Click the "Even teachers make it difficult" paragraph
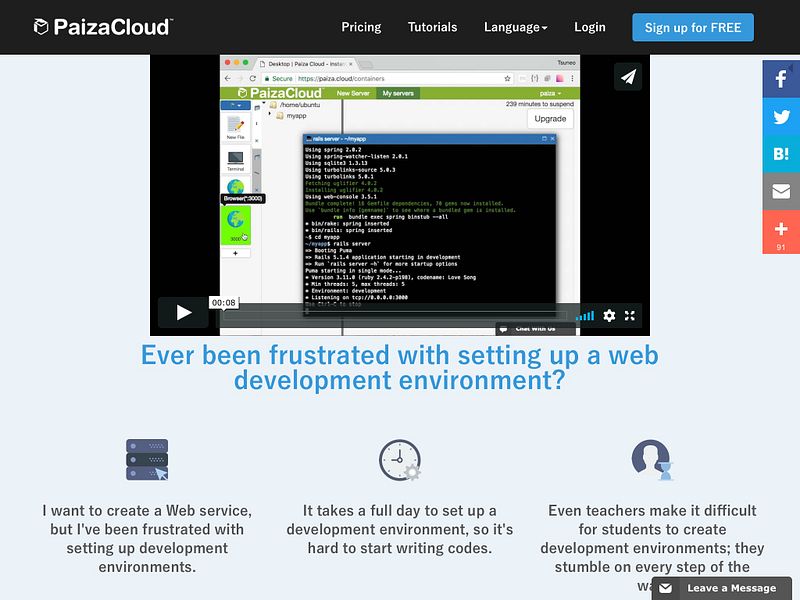 tap(652, 548)
